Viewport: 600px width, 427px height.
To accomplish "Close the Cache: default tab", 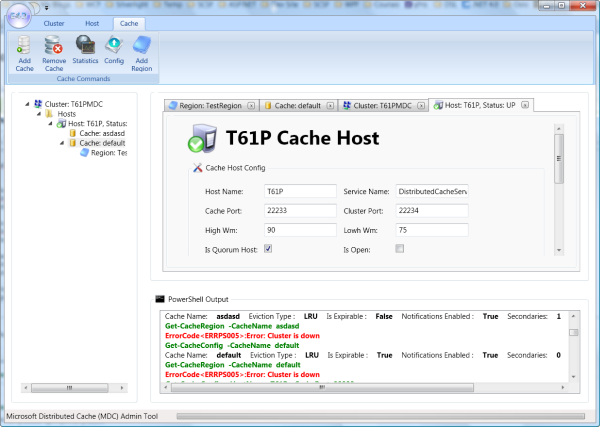I will (330, 106).
